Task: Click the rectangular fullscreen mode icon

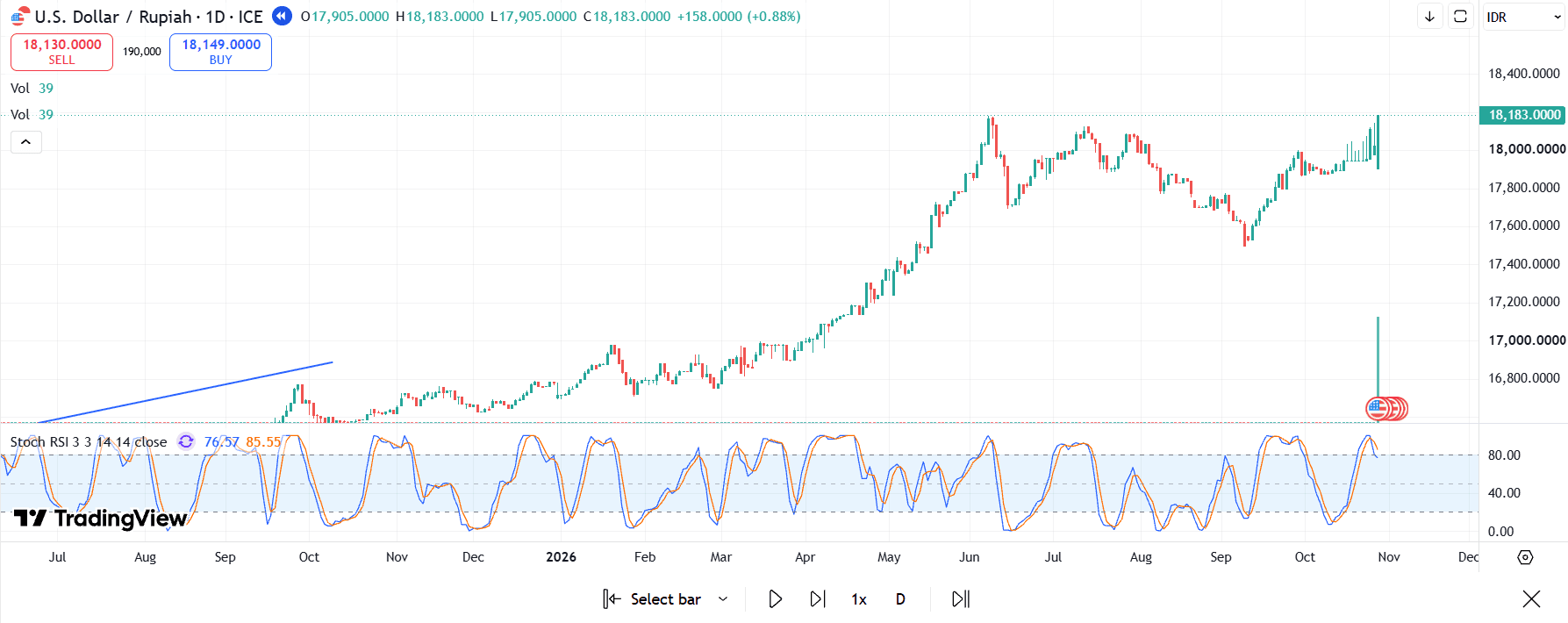Action: tap(1461, 17)
